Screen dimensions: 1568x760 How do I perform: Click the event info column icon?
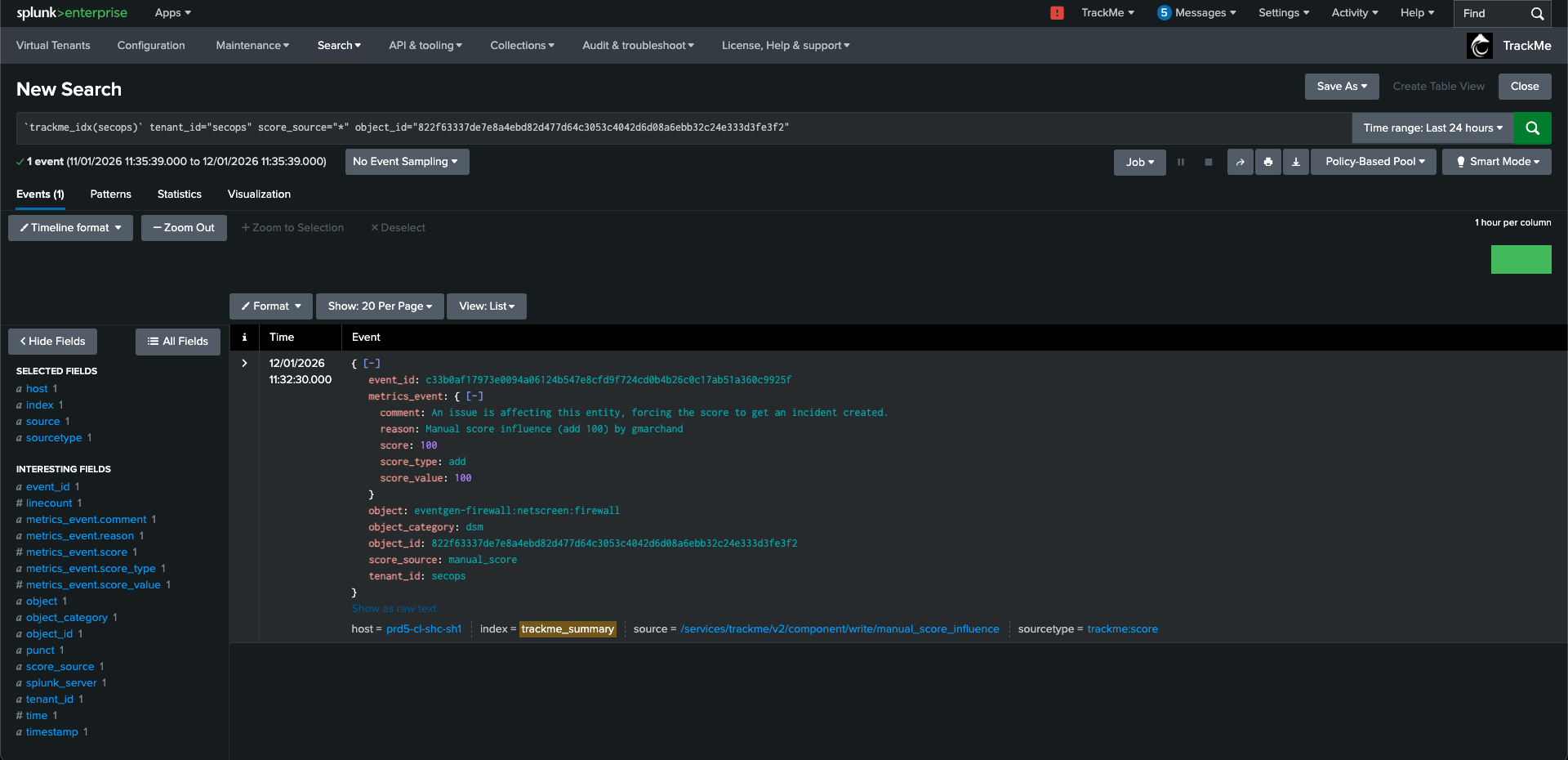point(244,338)
